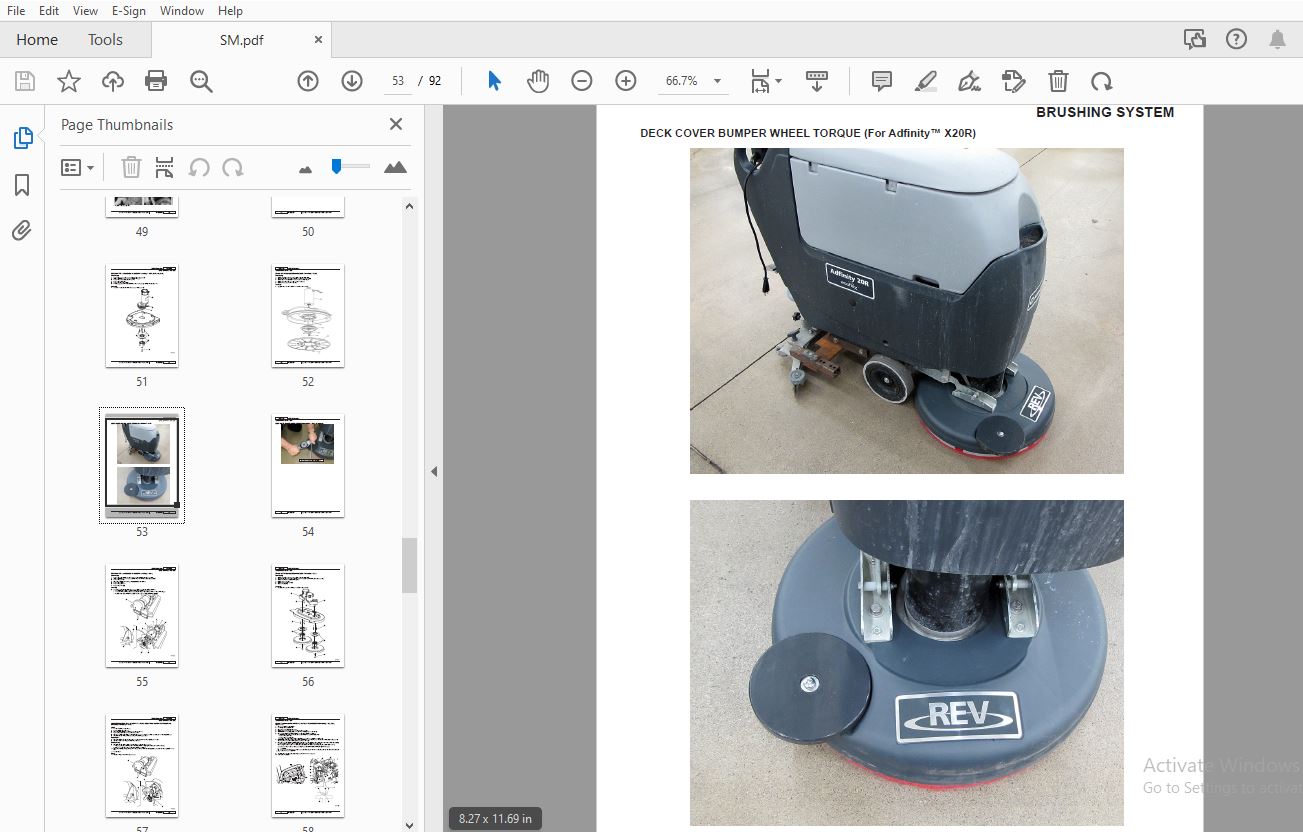
Task: Open the scrolling mode (keyboard) tool icon
Action: pyautogui.click(x=817, y=82)
